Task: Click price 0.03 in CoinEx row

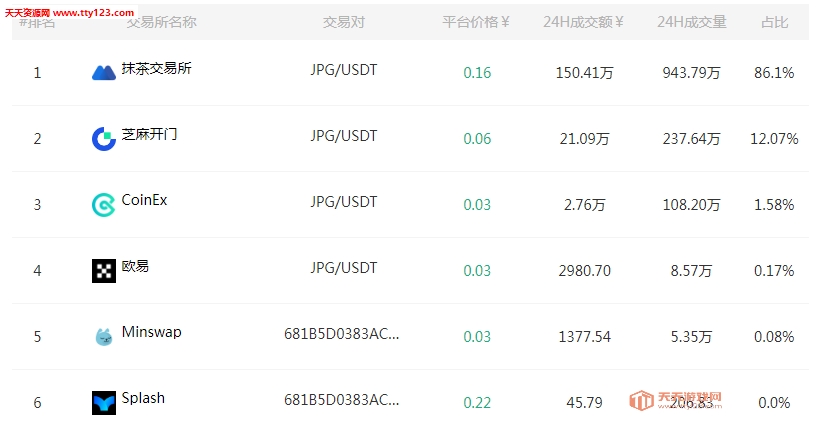Action: [x=477, y=205]
